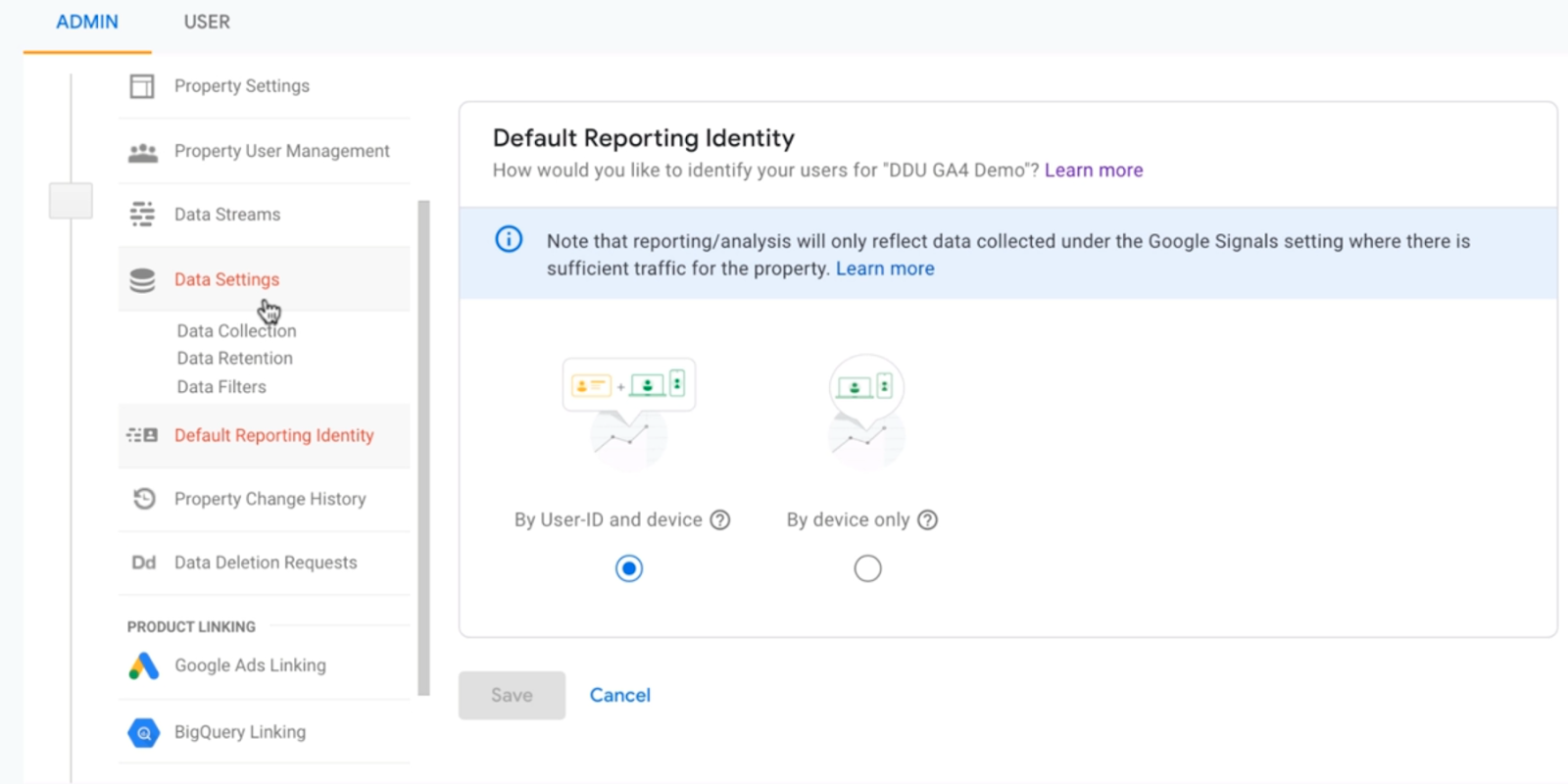Switch to the ADMIN tab
The image size is (1568, 784).
(x=87, y=22)
